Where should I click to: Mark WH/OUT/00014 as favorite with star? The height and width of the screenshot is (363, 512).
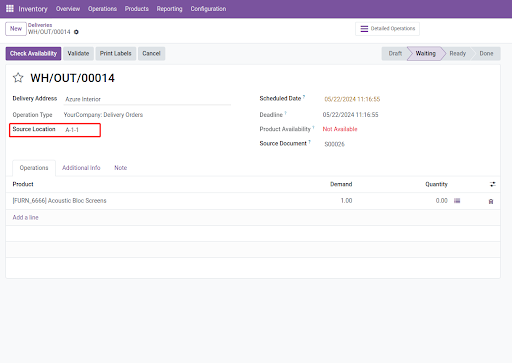[18, 78]
